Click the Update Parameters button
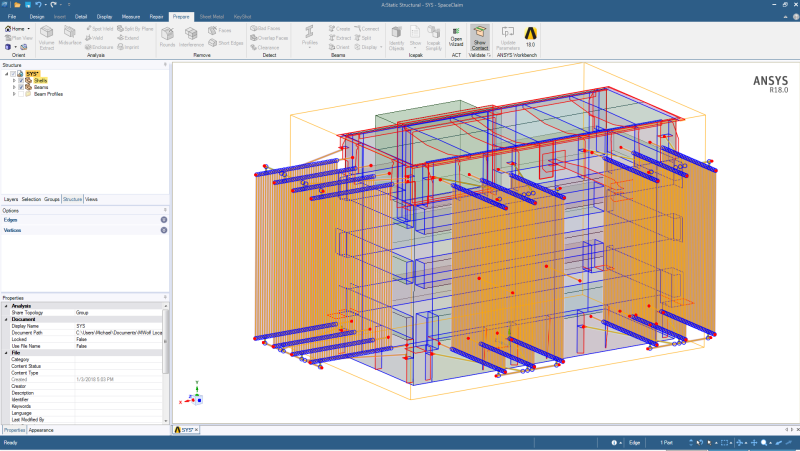Viewport: 800px width, 451px height. [x=508, y=38]
